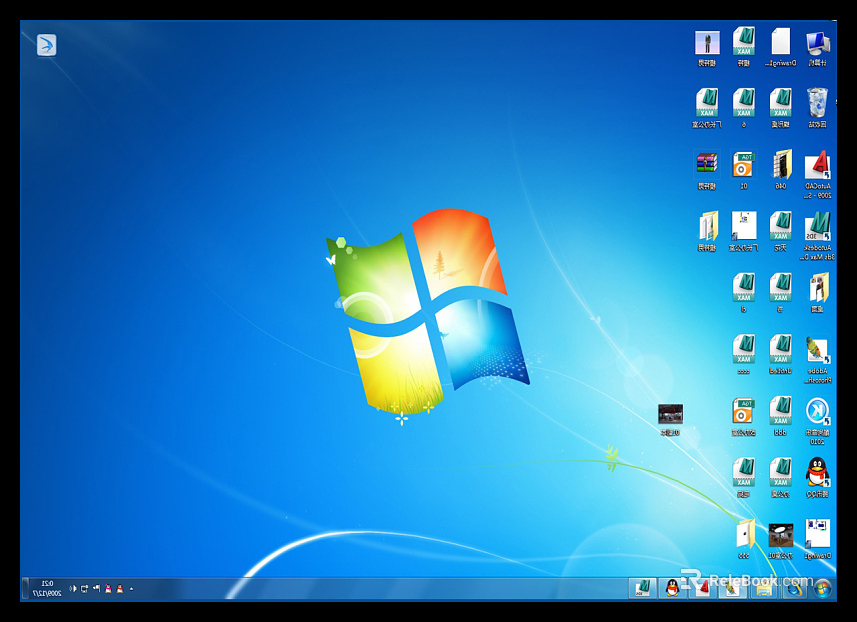Click the bird logo in the top corner
The height and width of the screenshot is (622, 857).
click(x=47, y=45)
